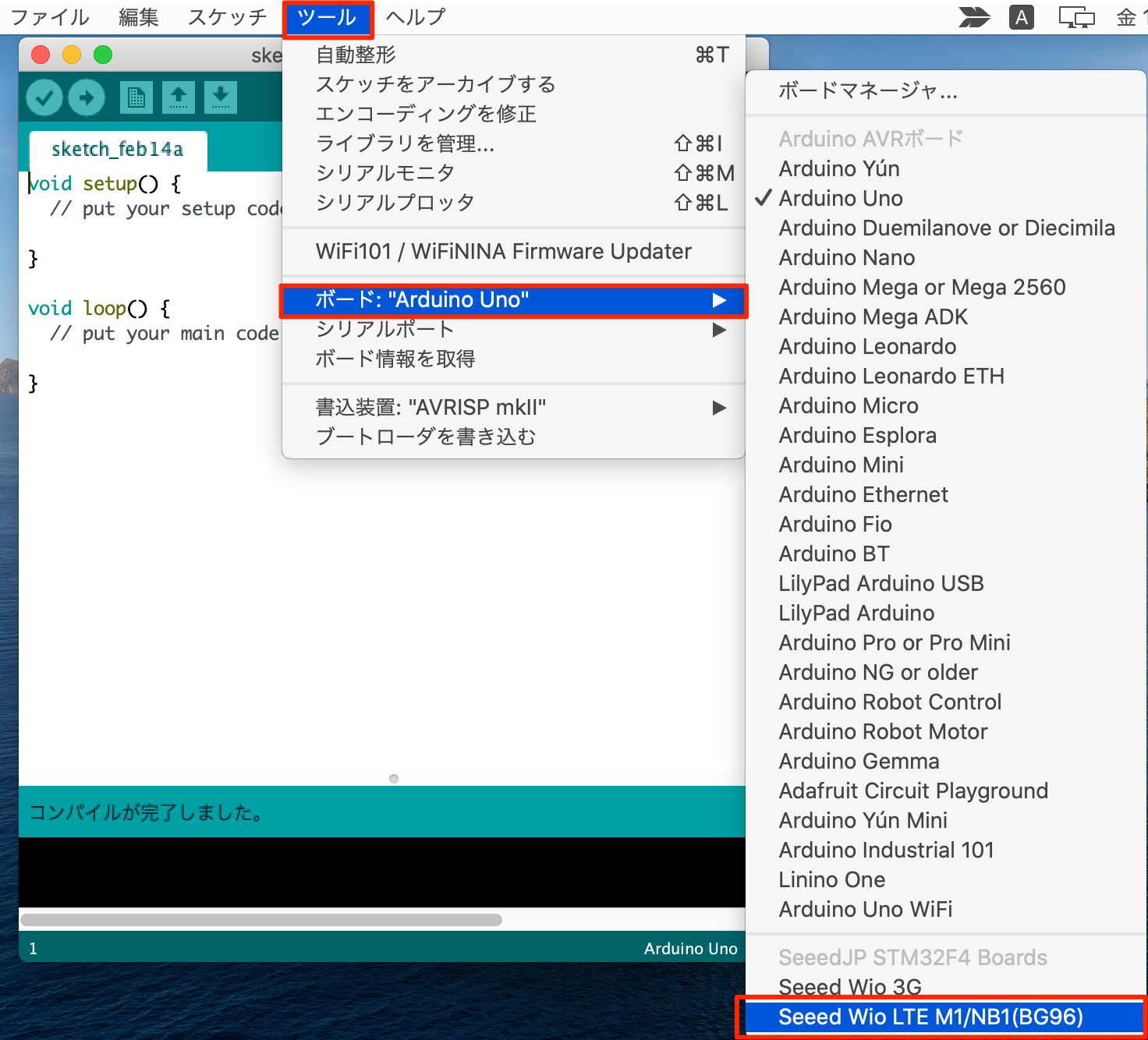The width and height of the screenshot is (1148, 1040).
Task: Click the Save sketch down-arrow icon
Action: [x=221, y=97]
